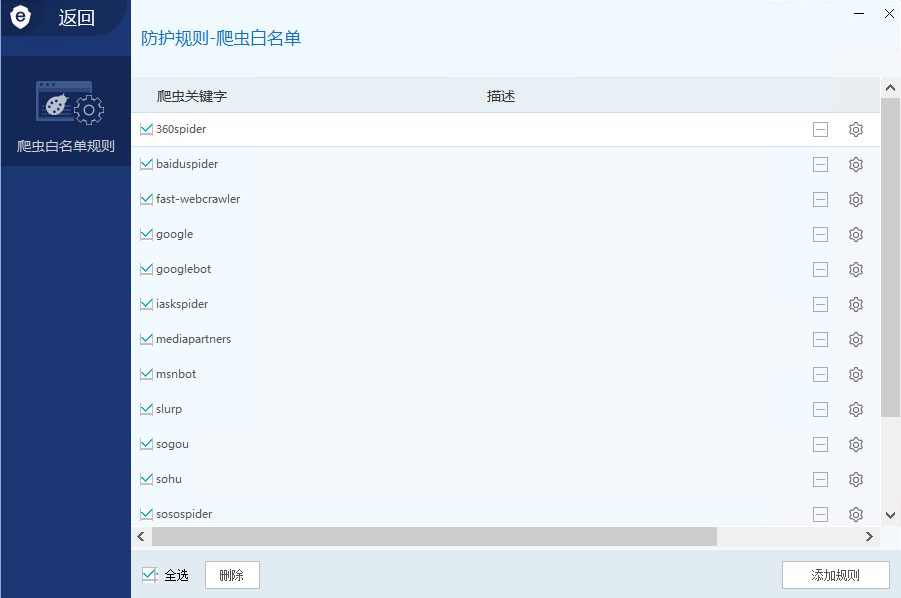Click the 添加规则 button

(x=835, y=575)
